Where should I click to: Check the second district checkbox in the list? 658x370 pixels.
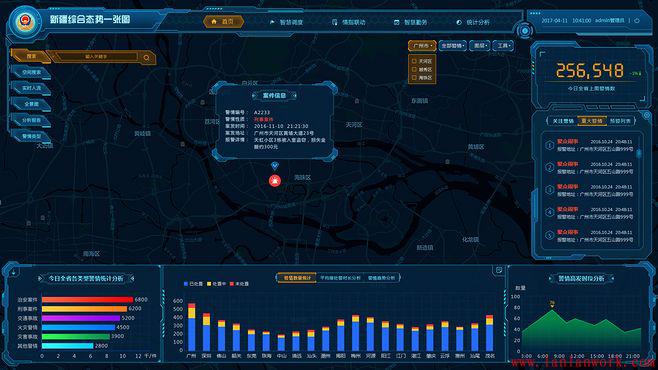point(414,69)
